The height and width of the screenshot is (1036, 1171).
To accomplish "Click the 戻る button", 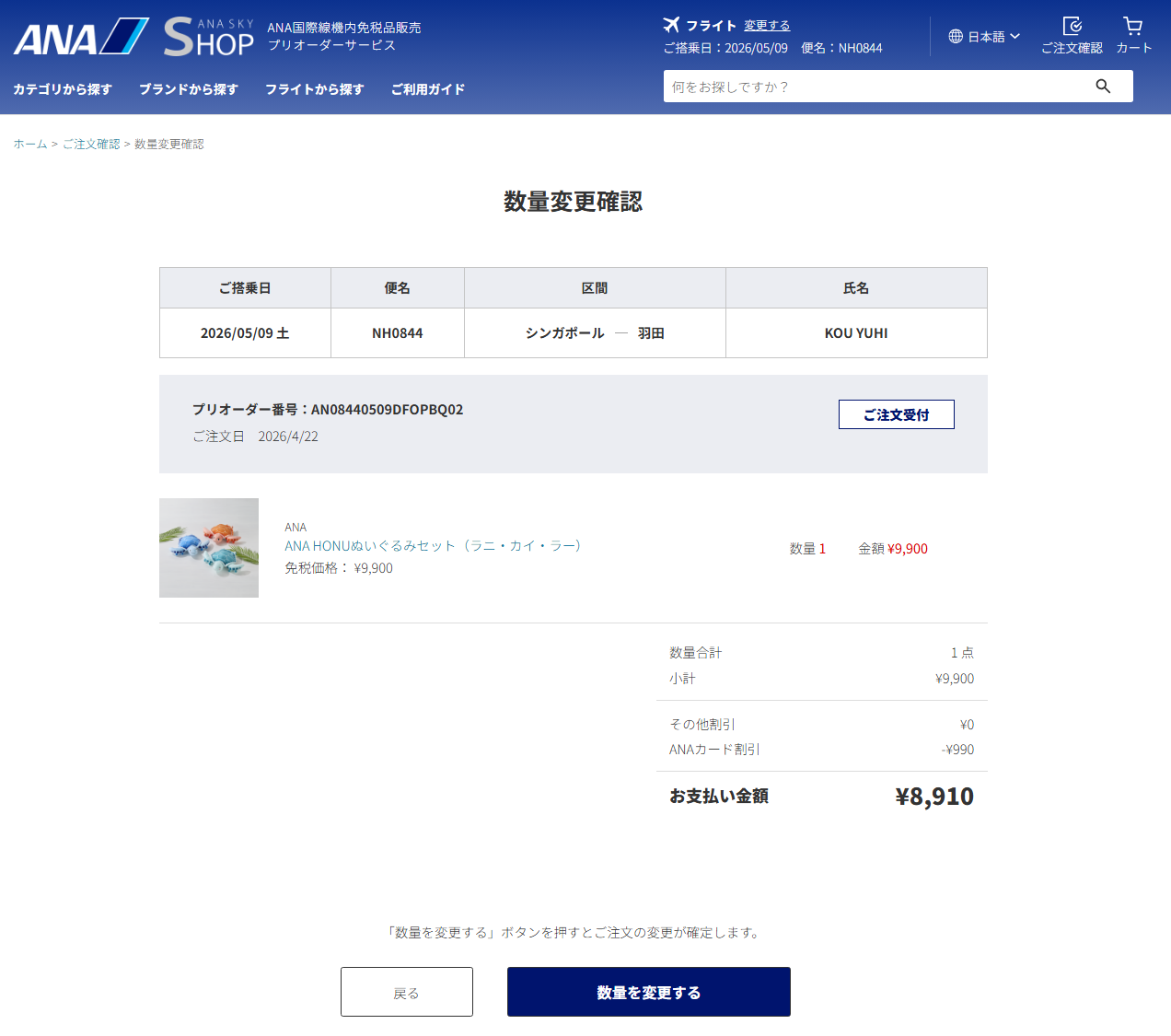I will pos(407,992).
